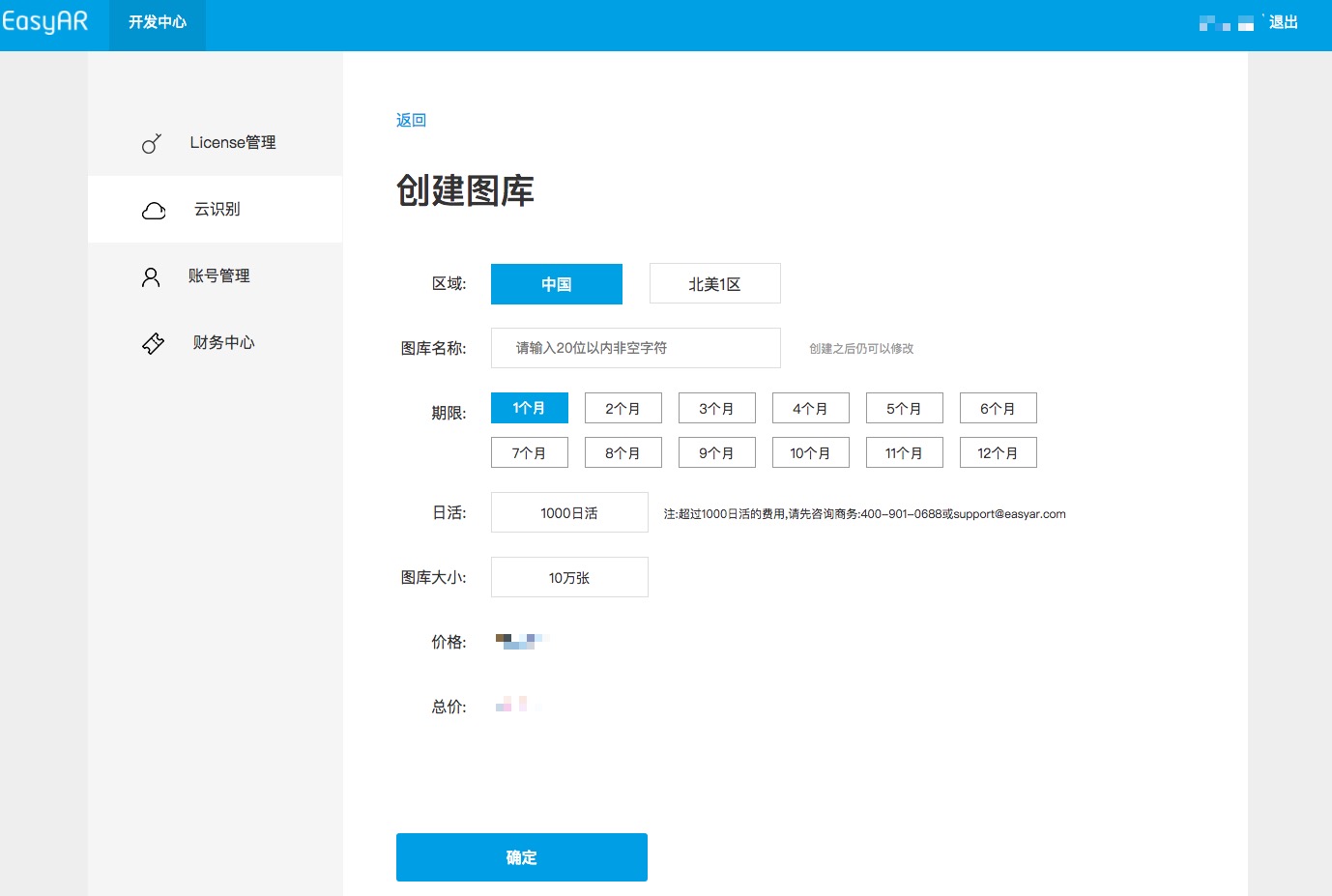Click the 退出 logout link

[1283, 21]
